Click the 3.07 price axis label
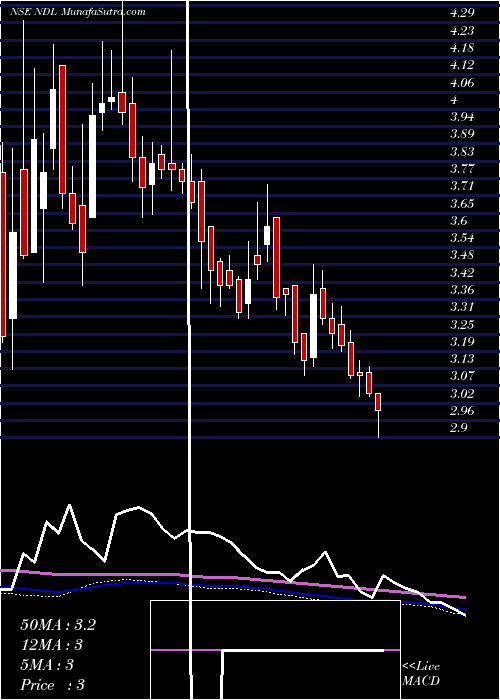The height and width of the screenshot is (700, 500). click(x=462, y=376)
